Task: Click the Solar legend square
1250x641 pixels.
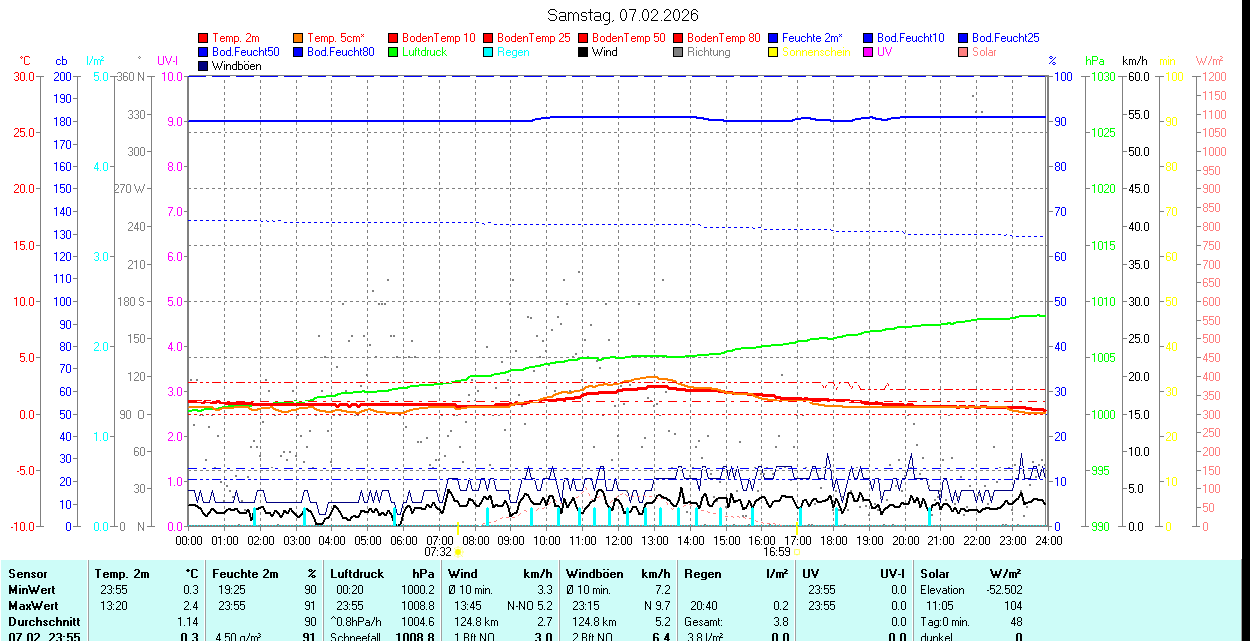Action: coord(962,52)
